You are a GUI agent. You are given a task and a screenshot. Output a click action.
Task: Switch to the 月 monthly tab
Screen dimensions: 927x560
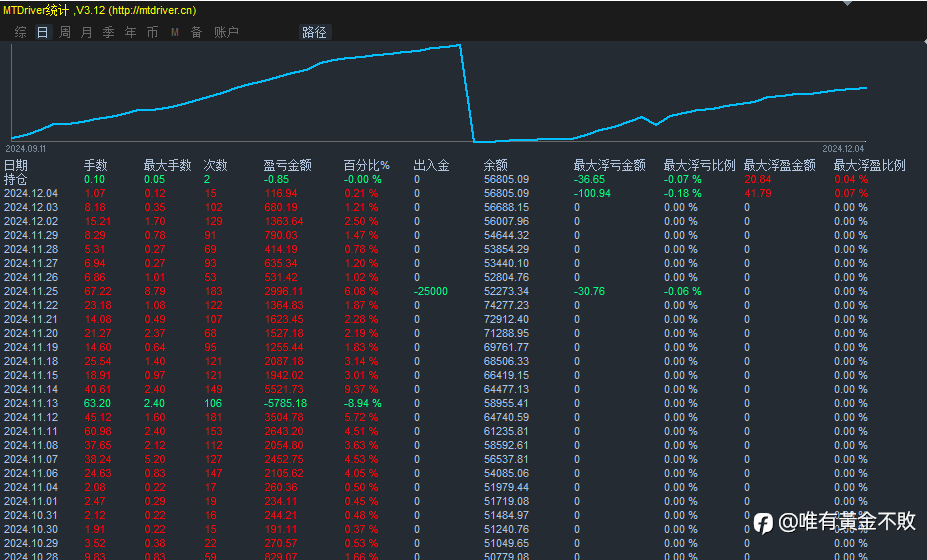pyautogui.click(x=86, y=32)
